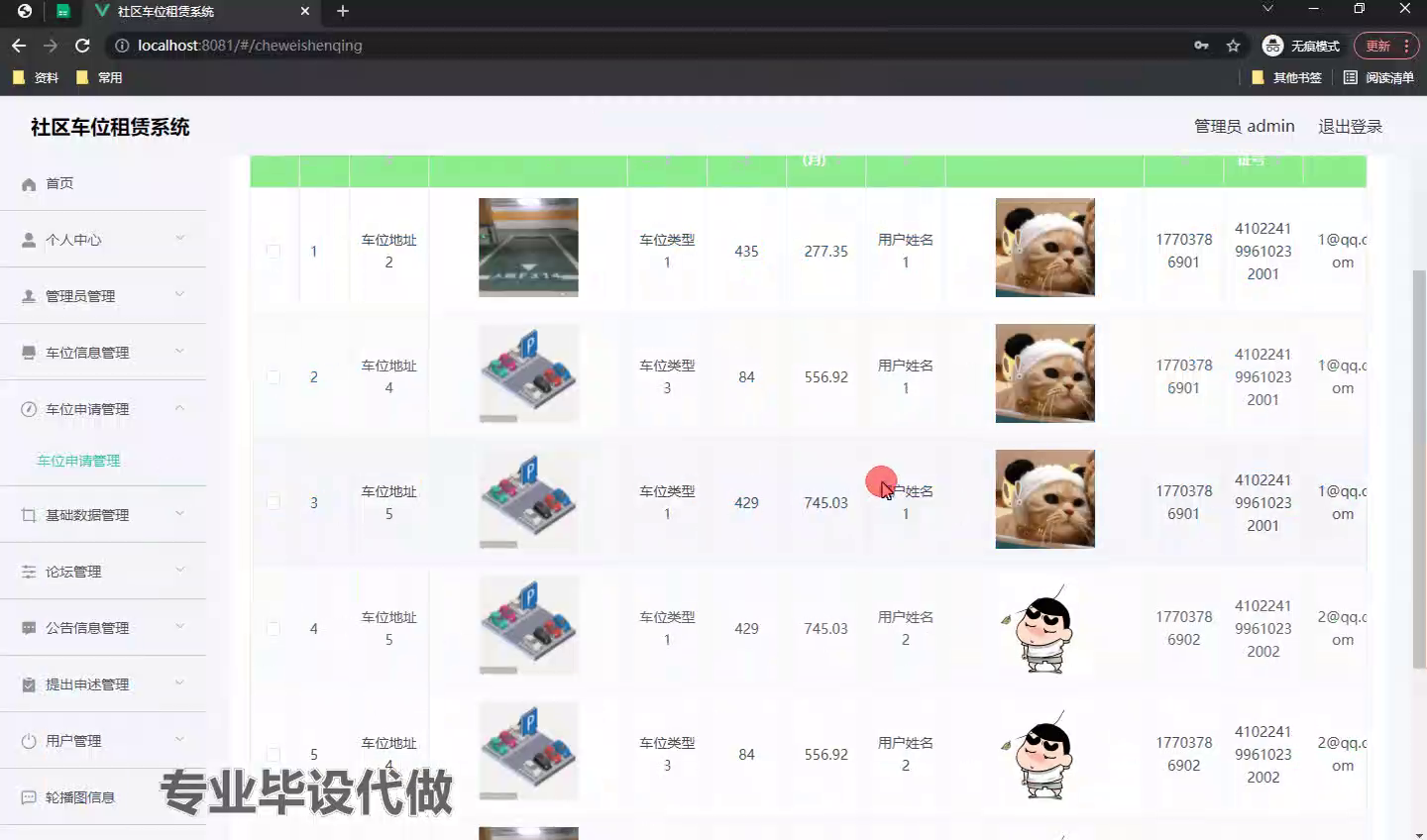Select checkbox for row 2
1427x840 pixels.
[274, 377]
